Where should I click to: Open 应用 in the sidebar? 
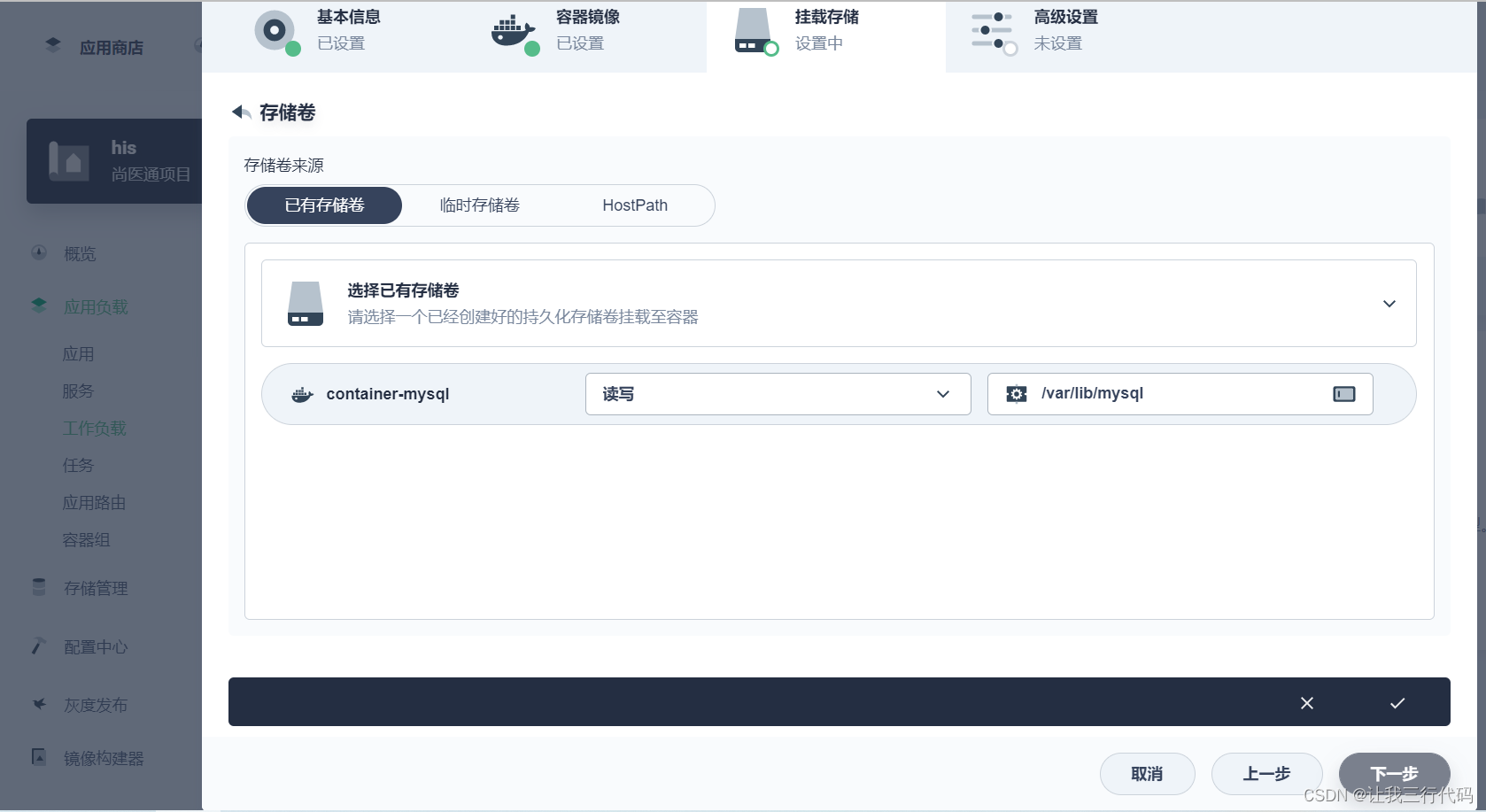point(78,354)
